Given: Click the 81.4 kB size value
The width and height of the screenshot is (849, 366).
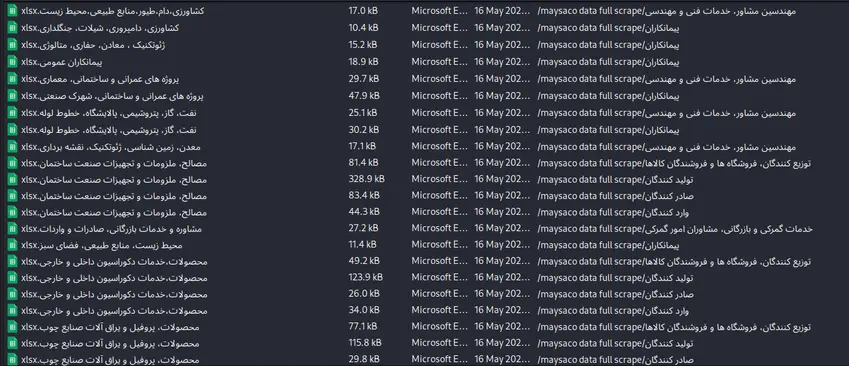Looking at the screenshot, I should click(364, 163).
